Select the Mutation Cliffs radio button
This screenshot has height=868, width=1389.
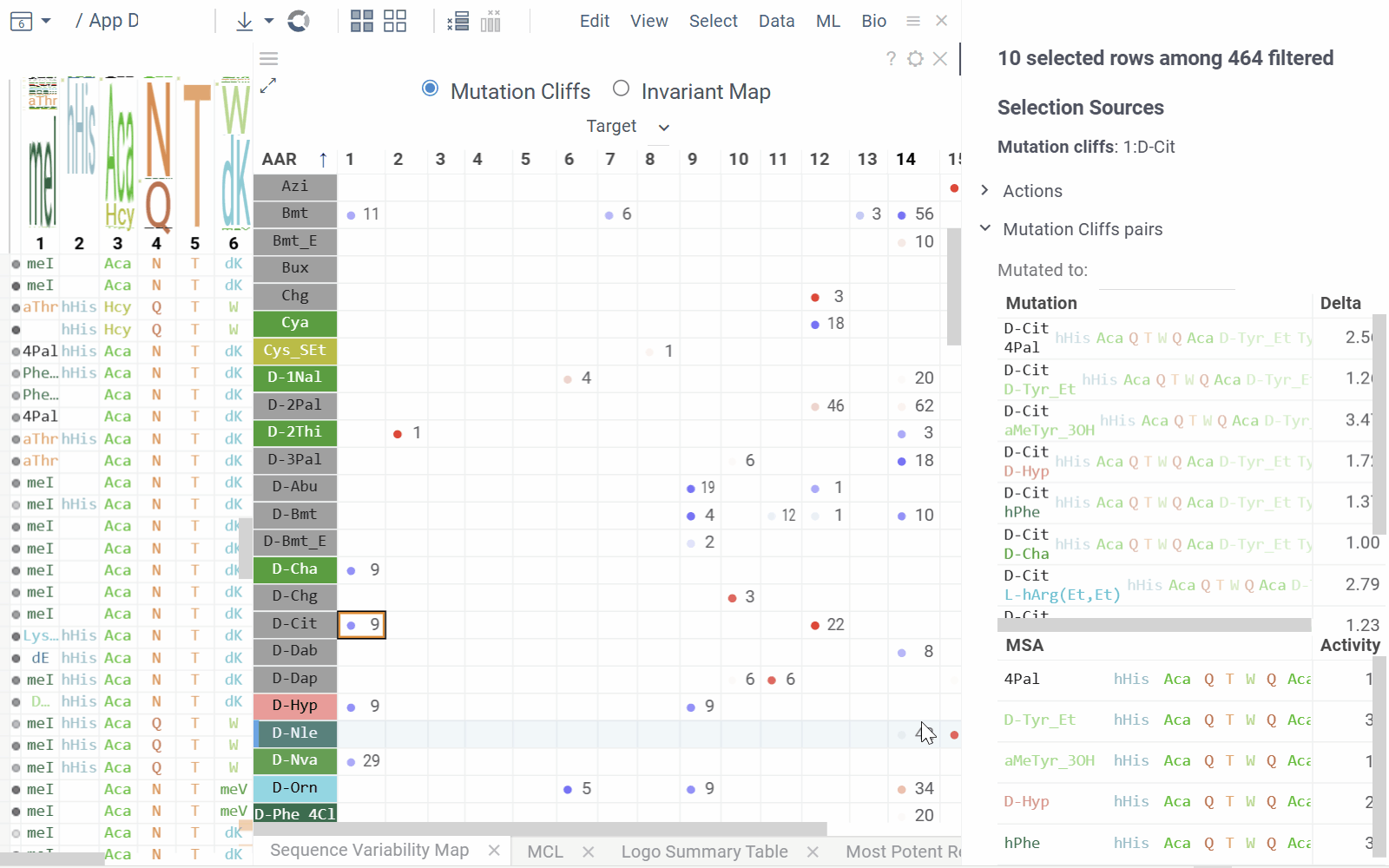point(430,89)
